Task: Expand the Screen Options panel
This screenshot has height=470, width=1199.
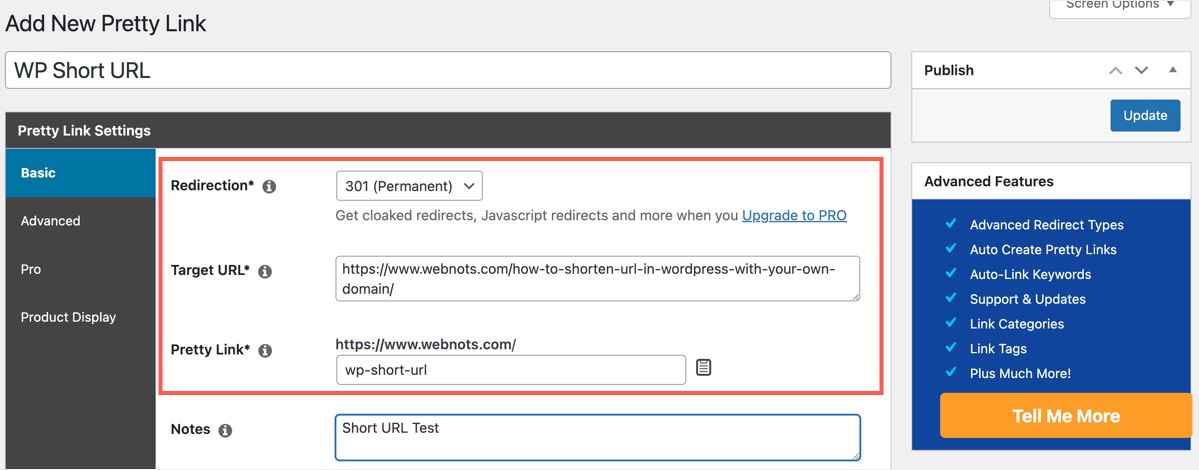Action: pyautogui.click(x=1119, y=6)
